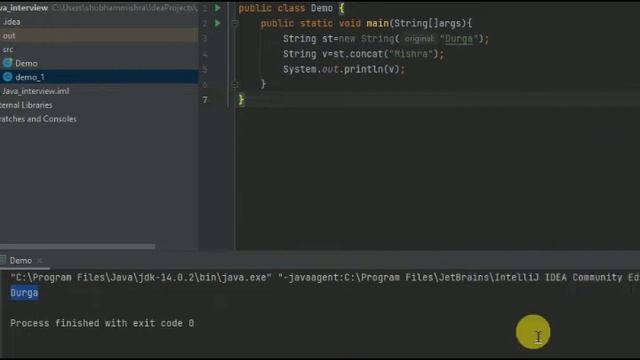Collapse the main method fold marker
Viewport: 640px width, 360px height.
click(235, 23)
